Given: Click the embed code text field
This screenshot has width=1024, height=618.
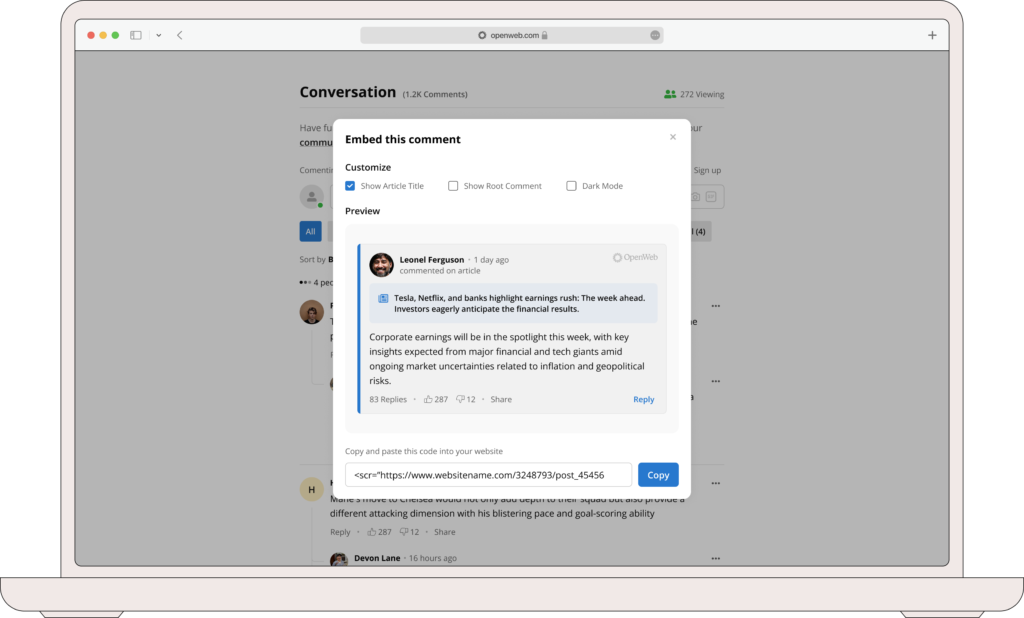Looking at the screenshot, I should (488, 475).
